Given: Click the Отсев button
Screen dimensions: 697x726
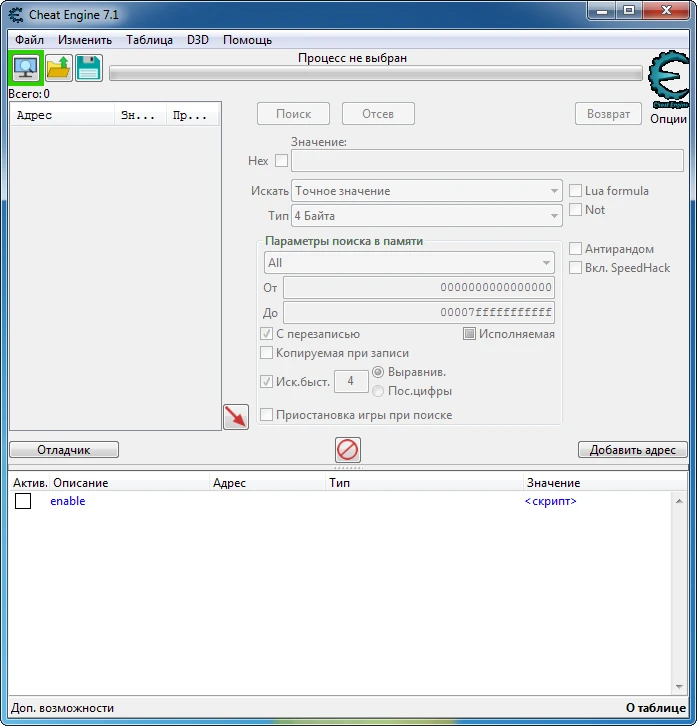Looking at the screenshot, I should coord(378,114).
